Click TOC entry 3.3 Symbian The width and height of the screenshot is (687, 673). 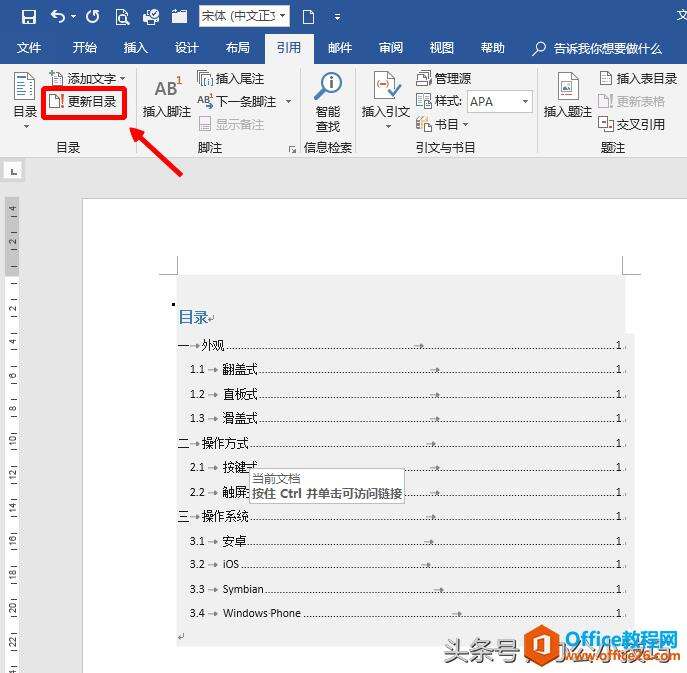click(407, 589)
